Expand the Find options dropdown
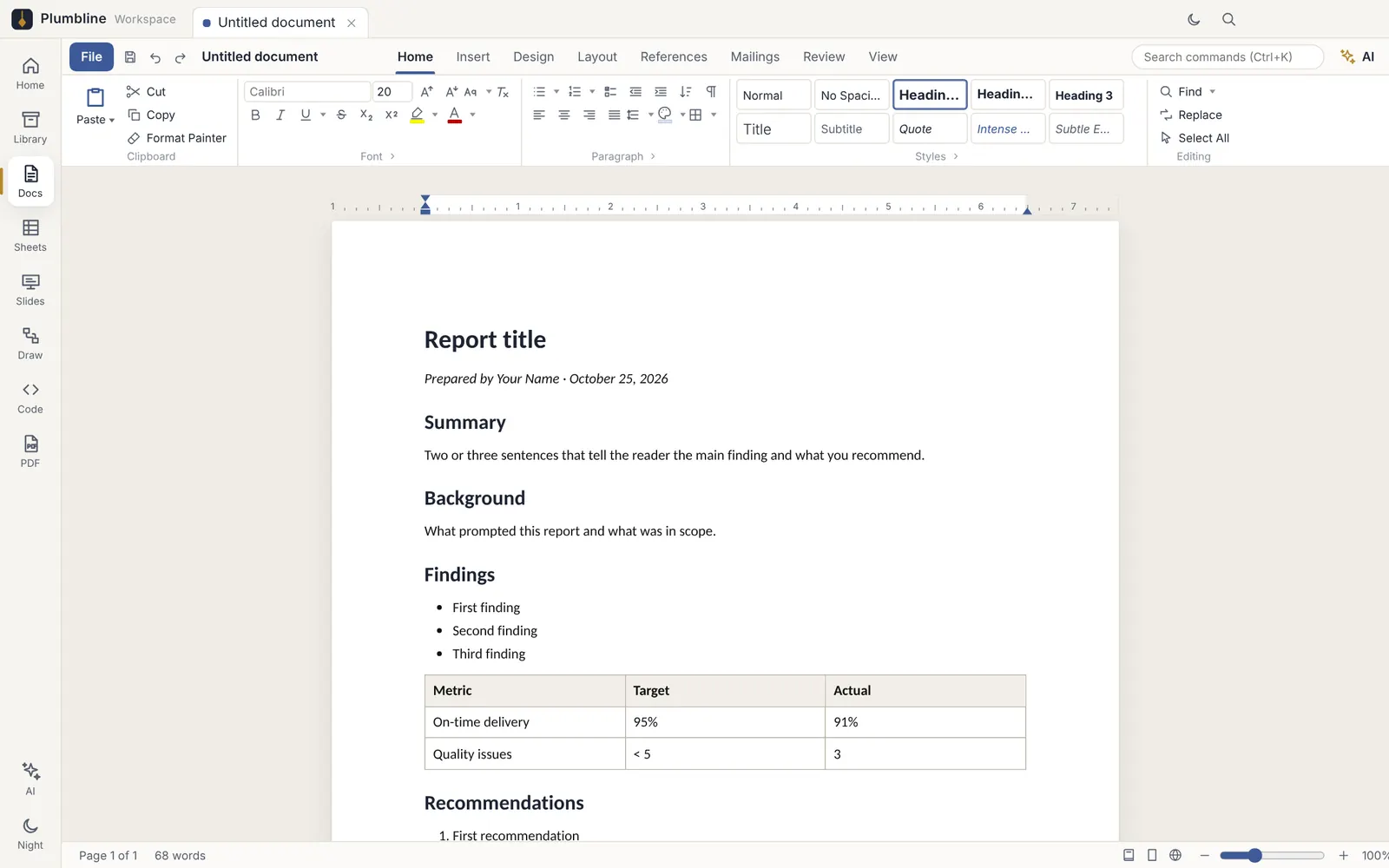1389x868 pixels. (1213, 92)
